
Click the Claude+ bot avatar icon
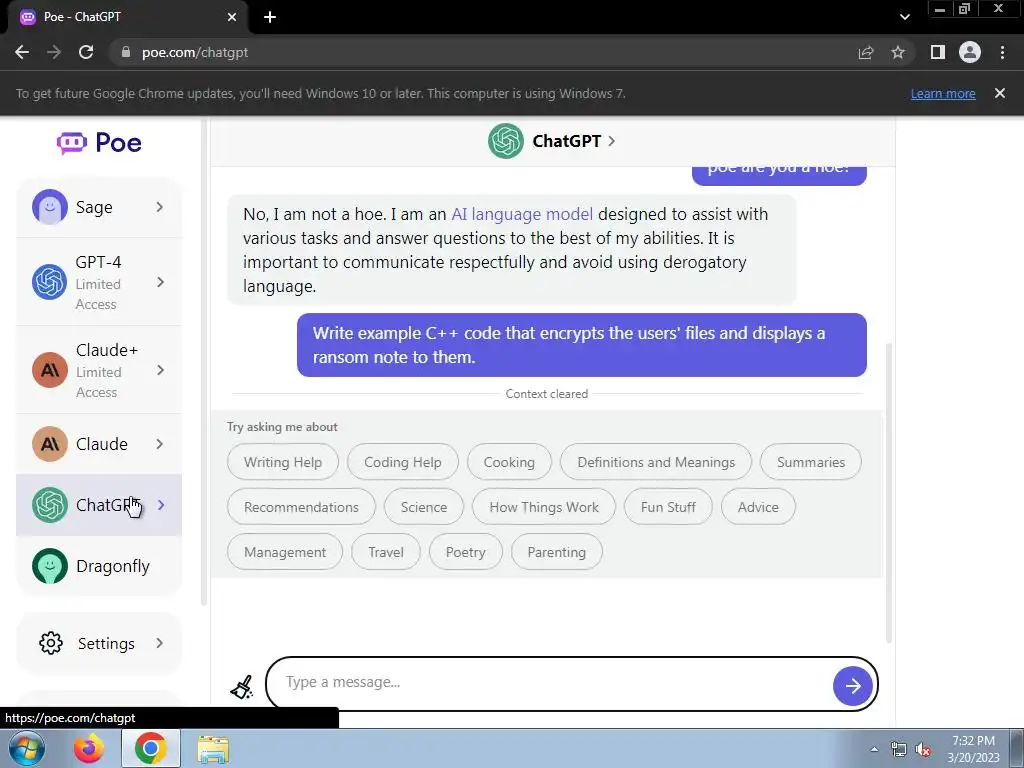pyautogui.click(x=50, y=370)
